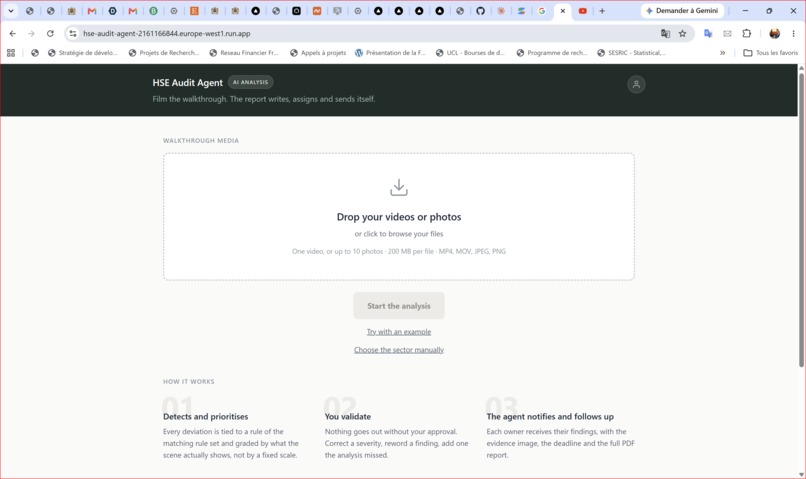Open the unlabeled globe bookmark icon
The width and height of the screenshot is (806, 479).
coord(34,52)
